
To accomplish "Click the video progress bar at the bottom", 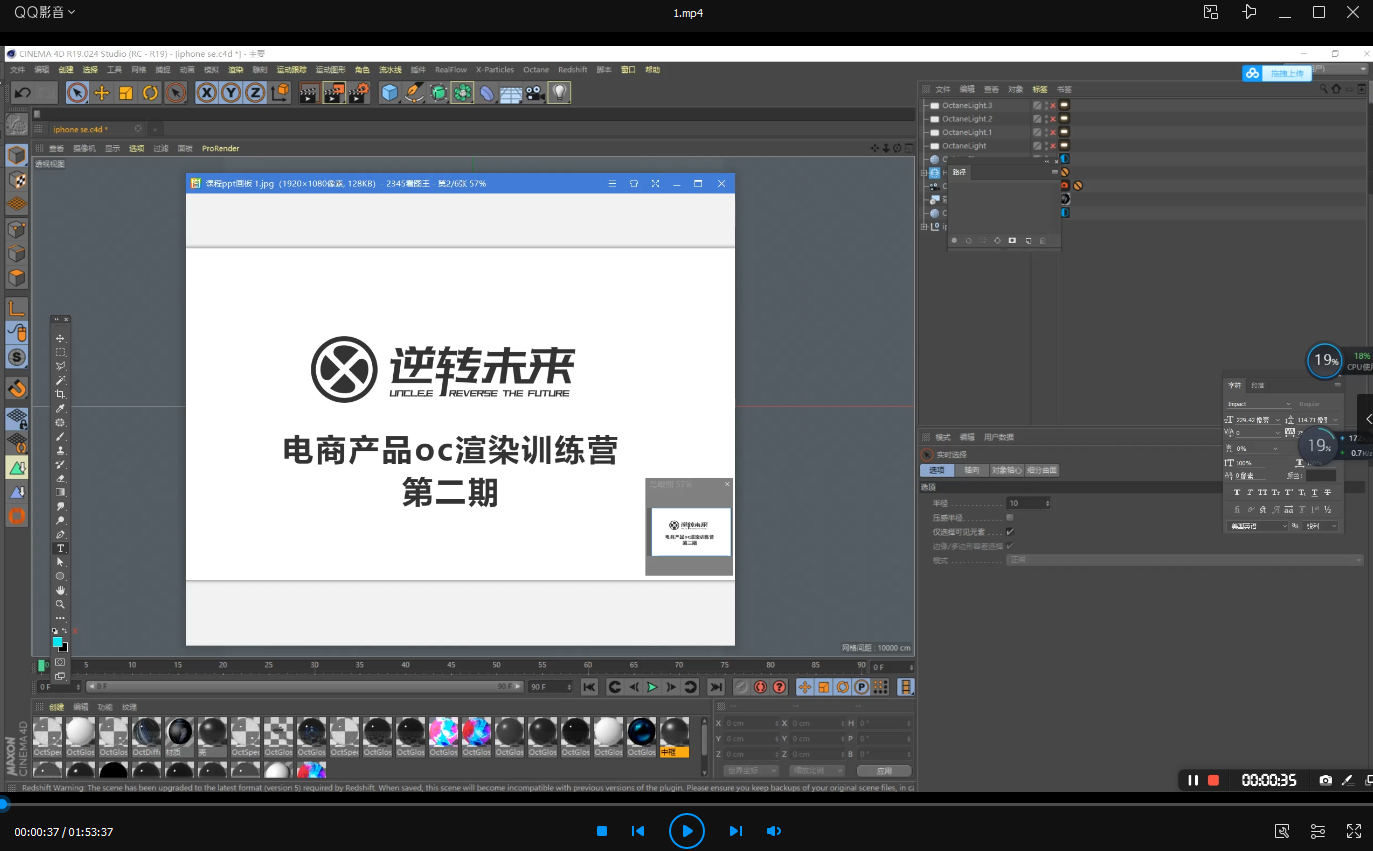I will (x=686, y=804).
